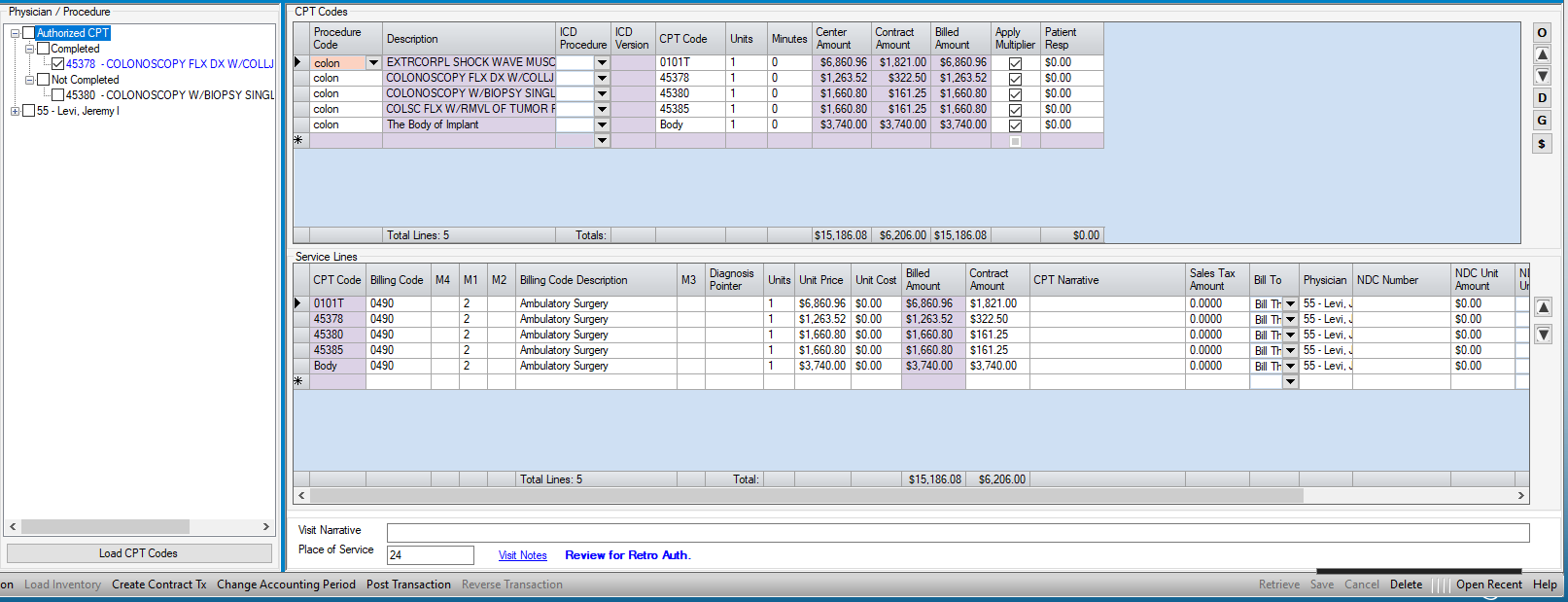This screenshot has width=1568, height=602.
Task: Click the Visit Narrative text field
Action: click(958, 532)
